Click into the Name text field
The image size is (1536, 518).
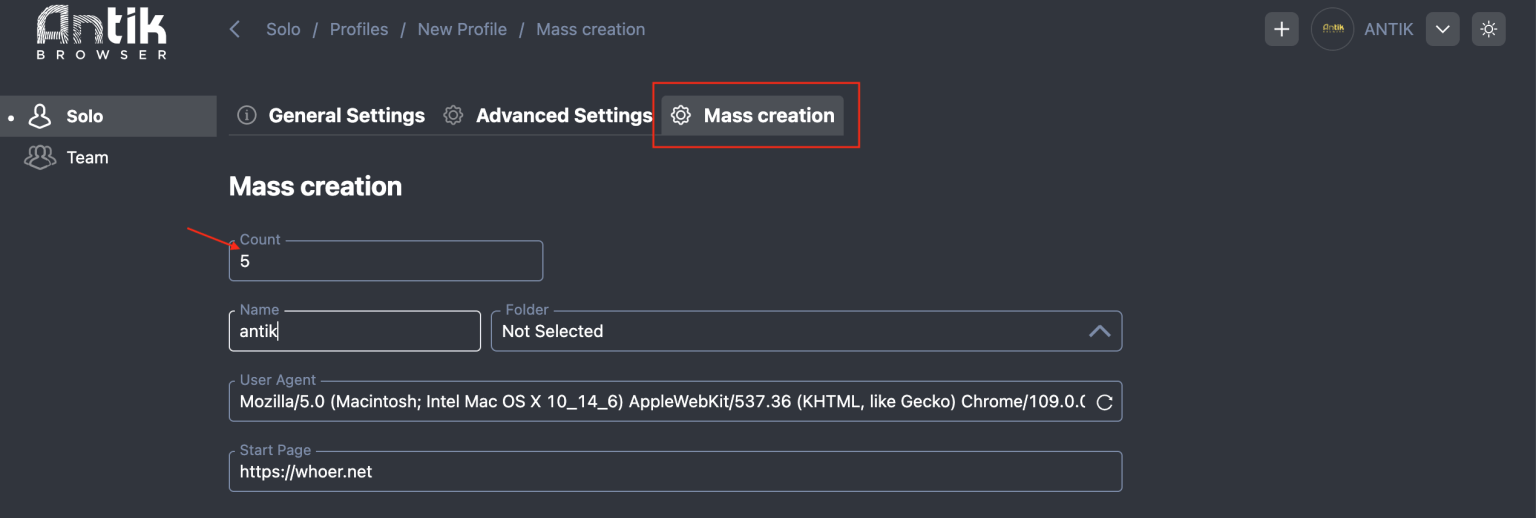pyautogui.click(x=354, y=331)
